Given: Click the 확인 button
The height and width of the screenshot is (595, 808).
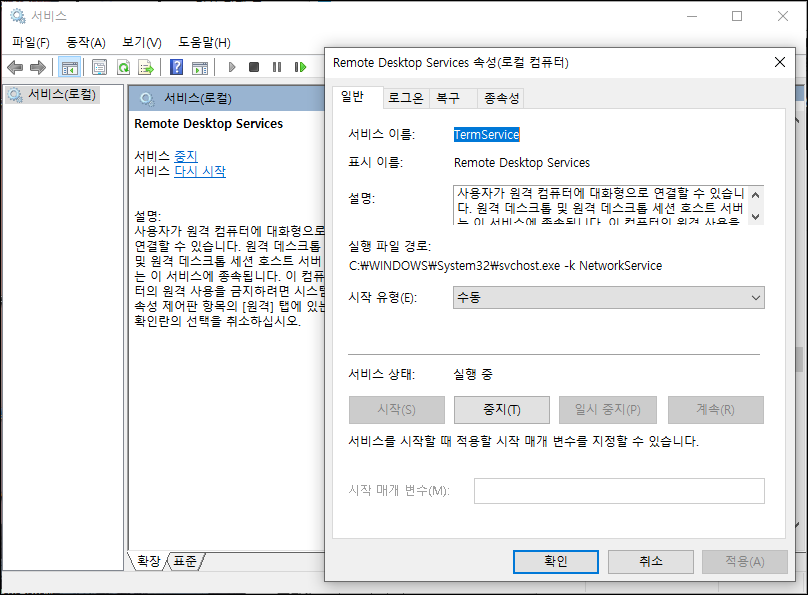Looking at the screenshot, I should [556, 562].
